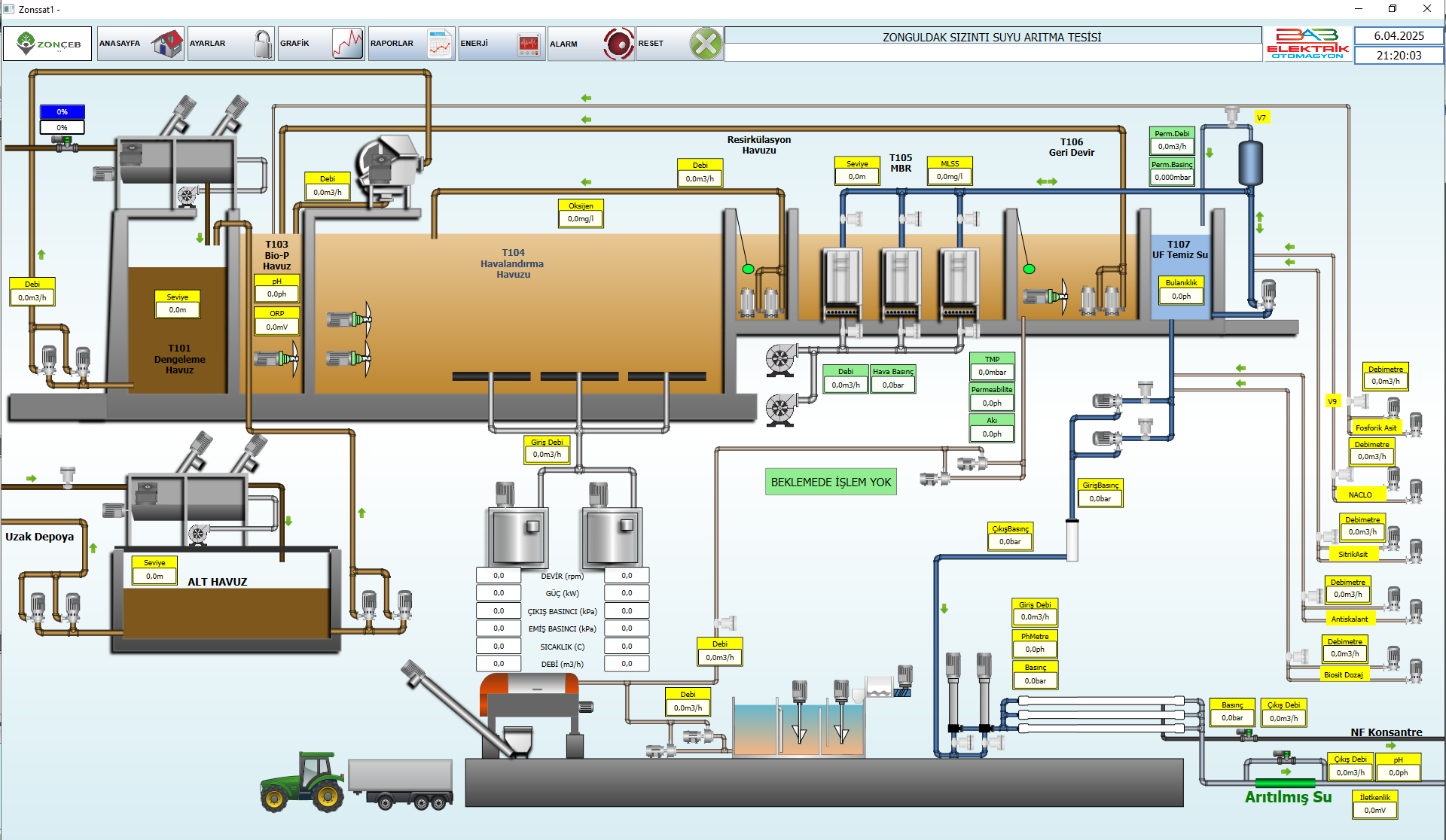Image resolution: width=1446 pixels, height=840 pixels.
Task: Open the RAPORLAR reports page
Action: pos(411,44)
